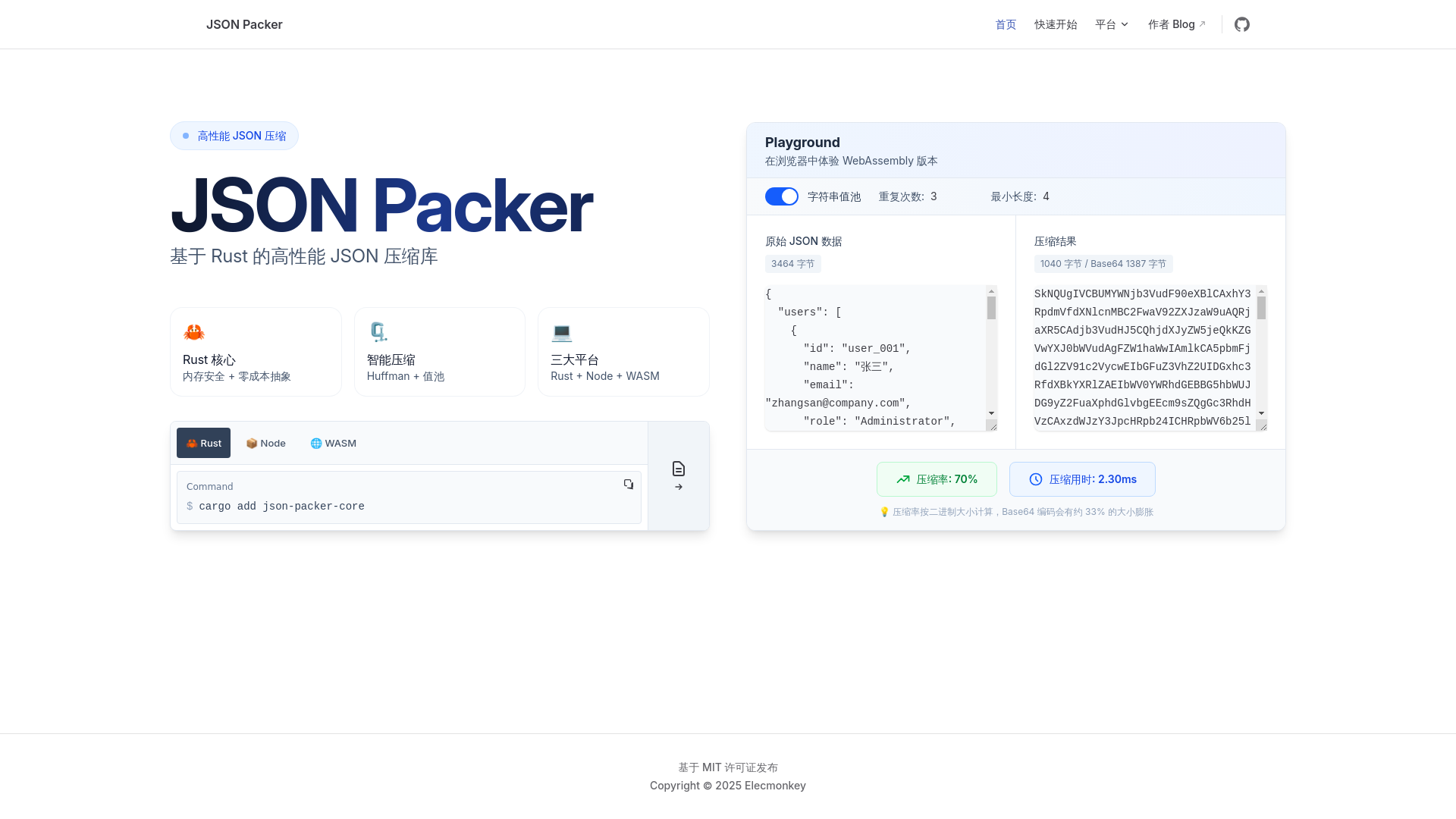Click the 三大平台 feature card
The height and width of the screenshot is (819, 1456).
[623, 352]
